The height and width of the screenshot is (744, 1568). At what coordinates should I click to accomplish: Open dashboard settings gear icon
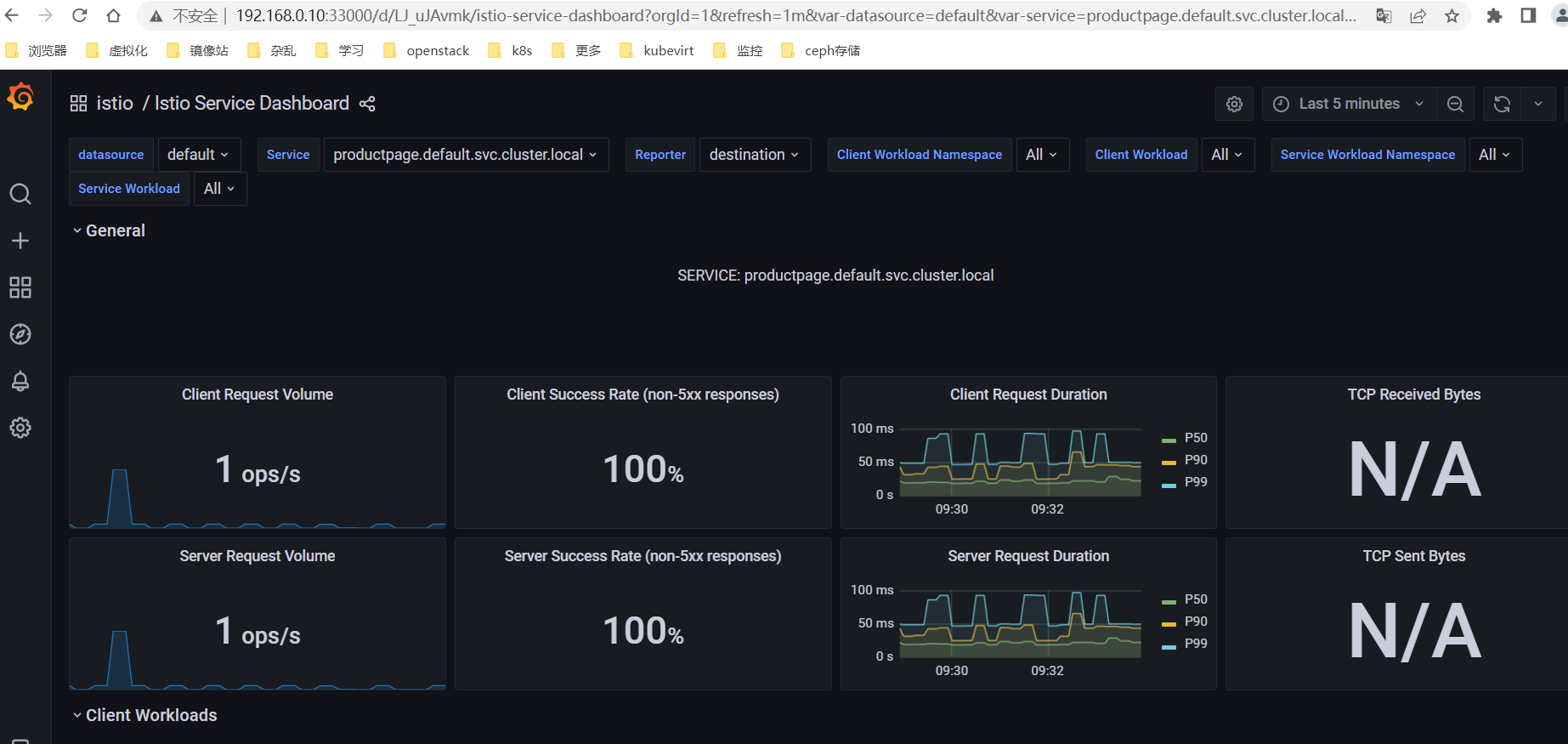1234,104
